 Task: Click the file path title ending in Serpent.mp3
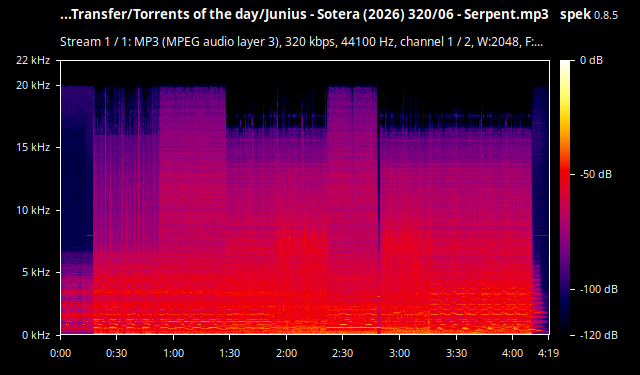(x=304, y=15)
